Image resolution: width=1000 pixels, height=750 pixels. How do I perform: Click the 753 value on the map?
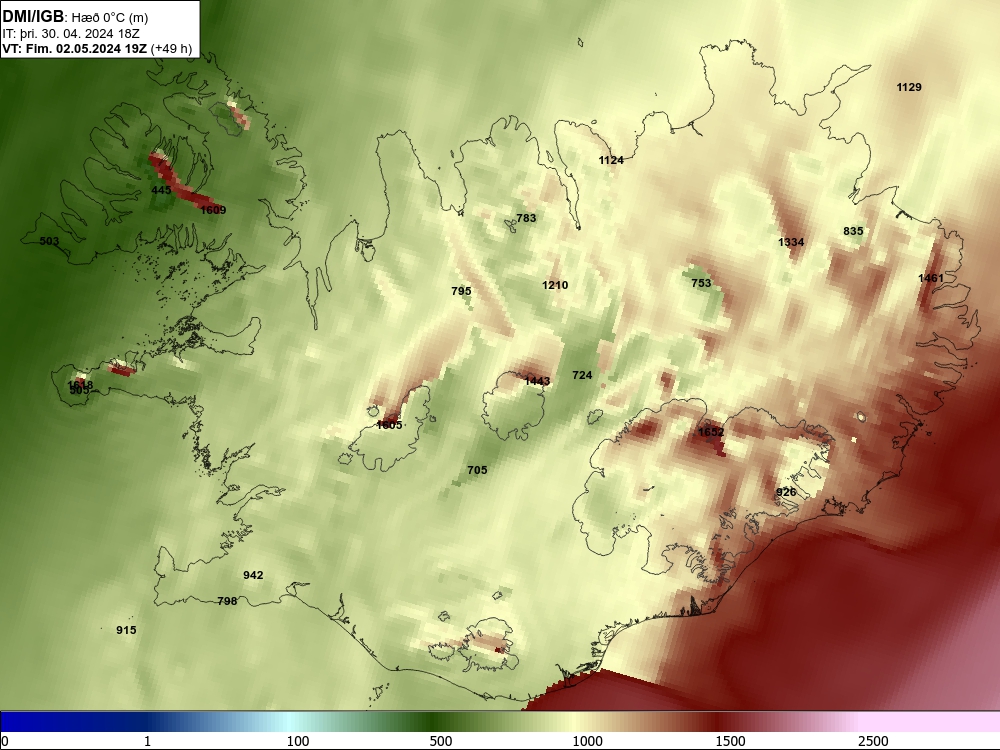tap(701, 283)
